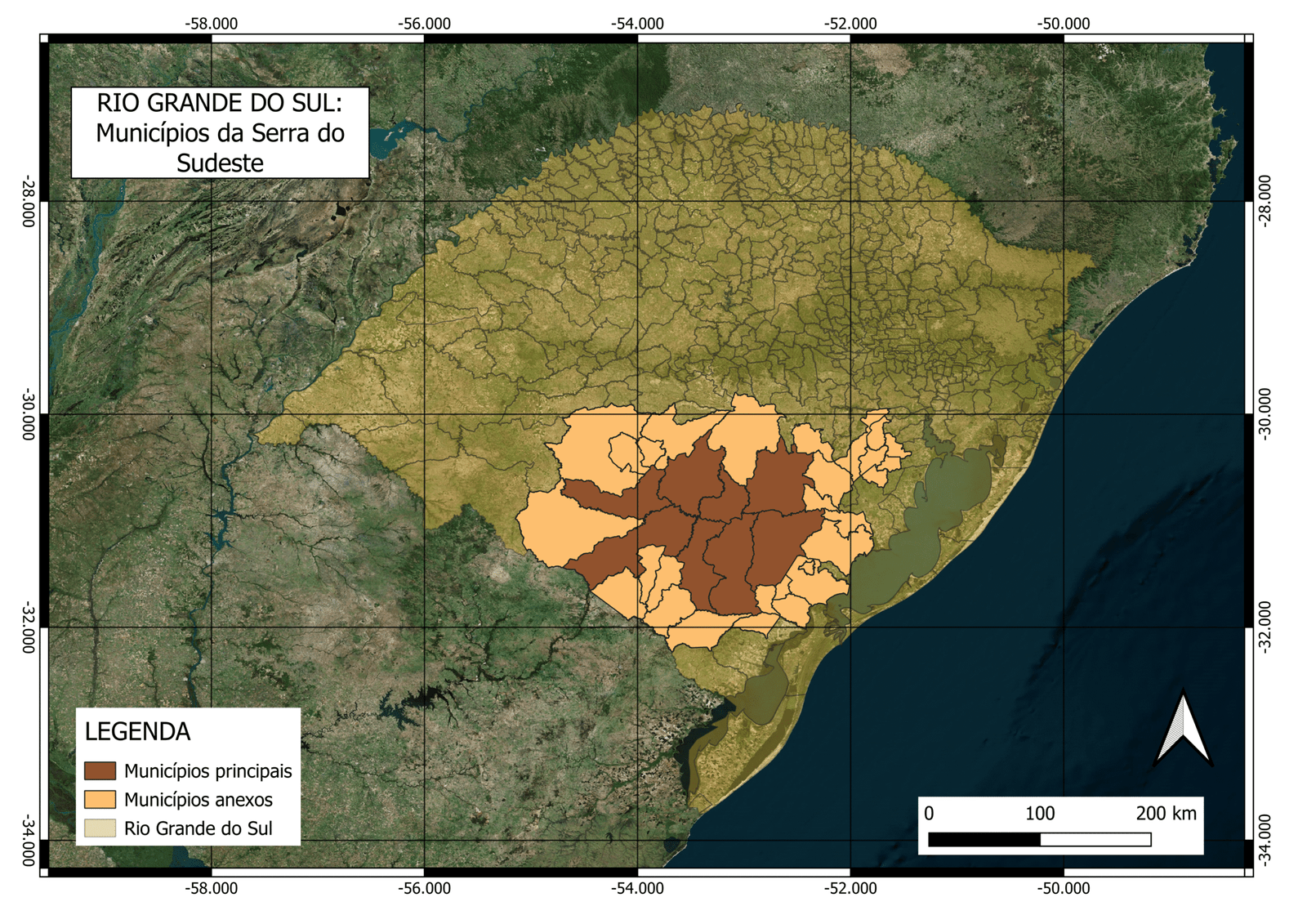1307x924 pixels.
Task: Click '-32.000' latitude label on right edge
Action: (x=1265, y=627)
